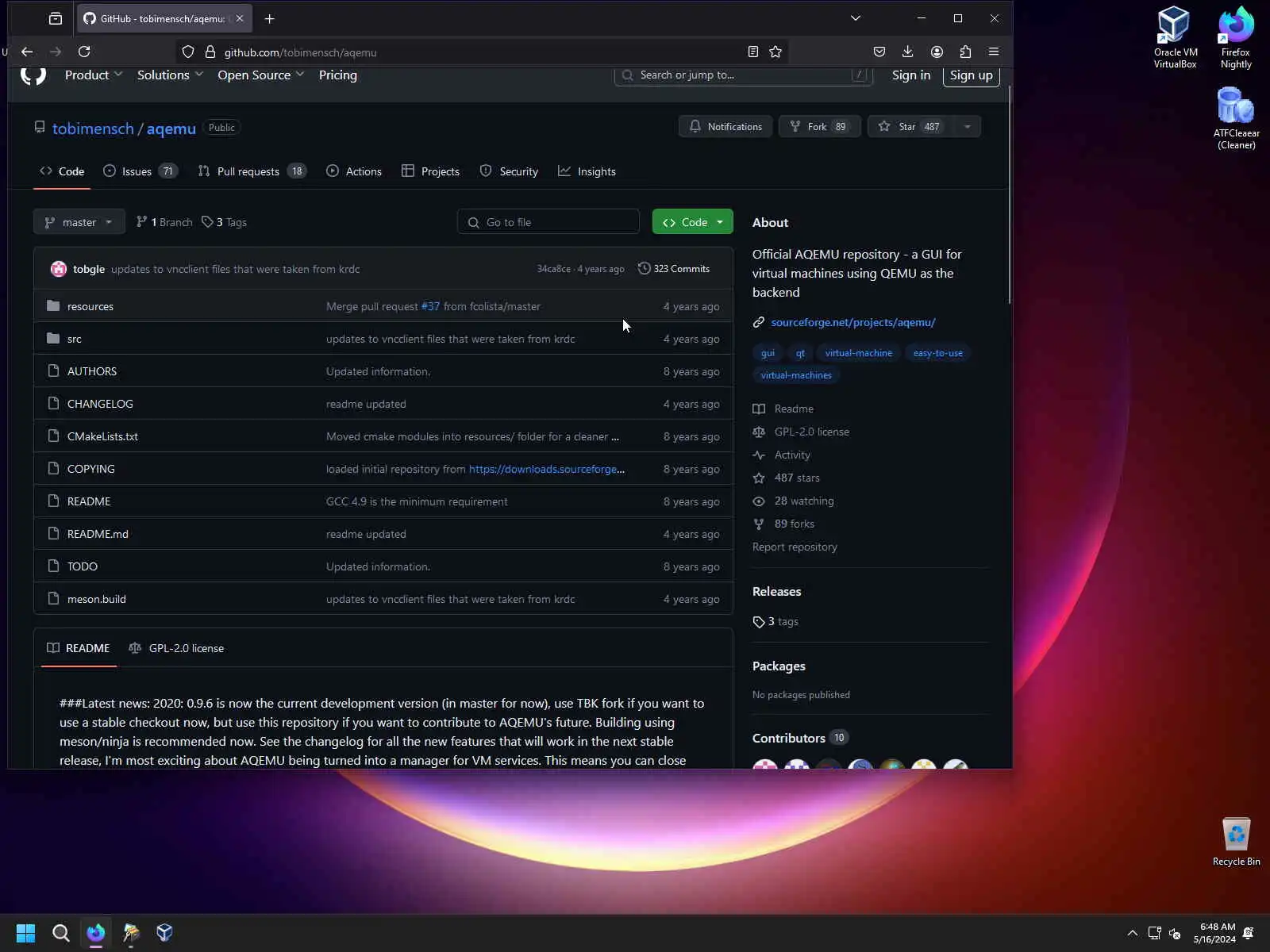1270x952 pixels.
Task: Click the Go to file search field
Action: coord(548,222)
